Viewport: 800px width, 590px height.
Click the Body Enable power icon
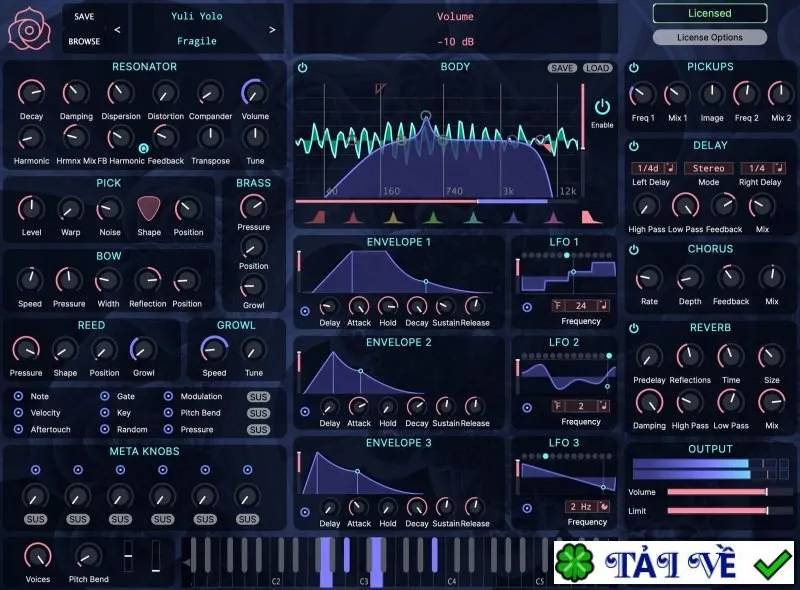pos(602,107)
